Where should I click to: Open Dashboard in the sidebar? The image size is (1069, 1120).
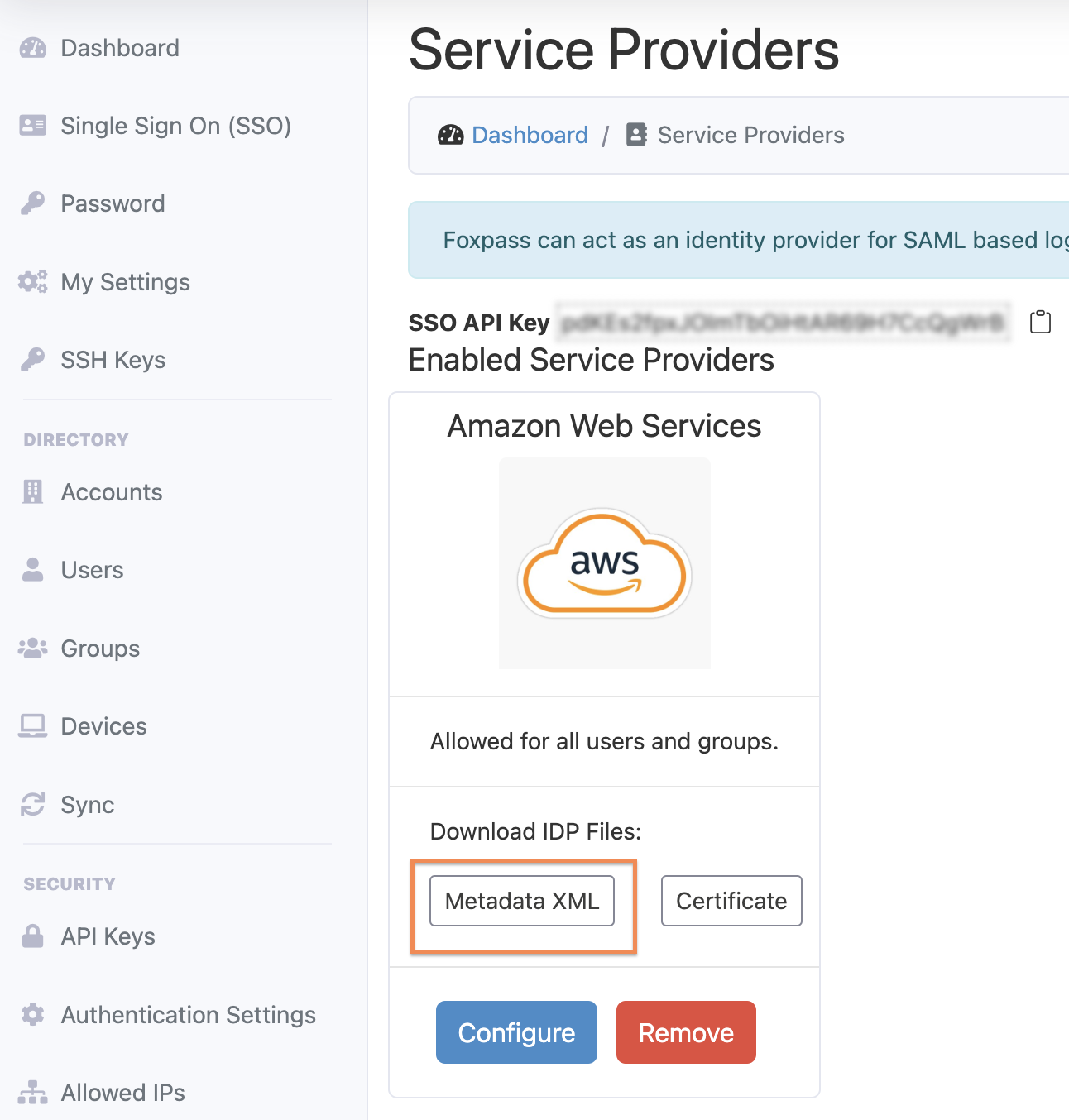120,48
